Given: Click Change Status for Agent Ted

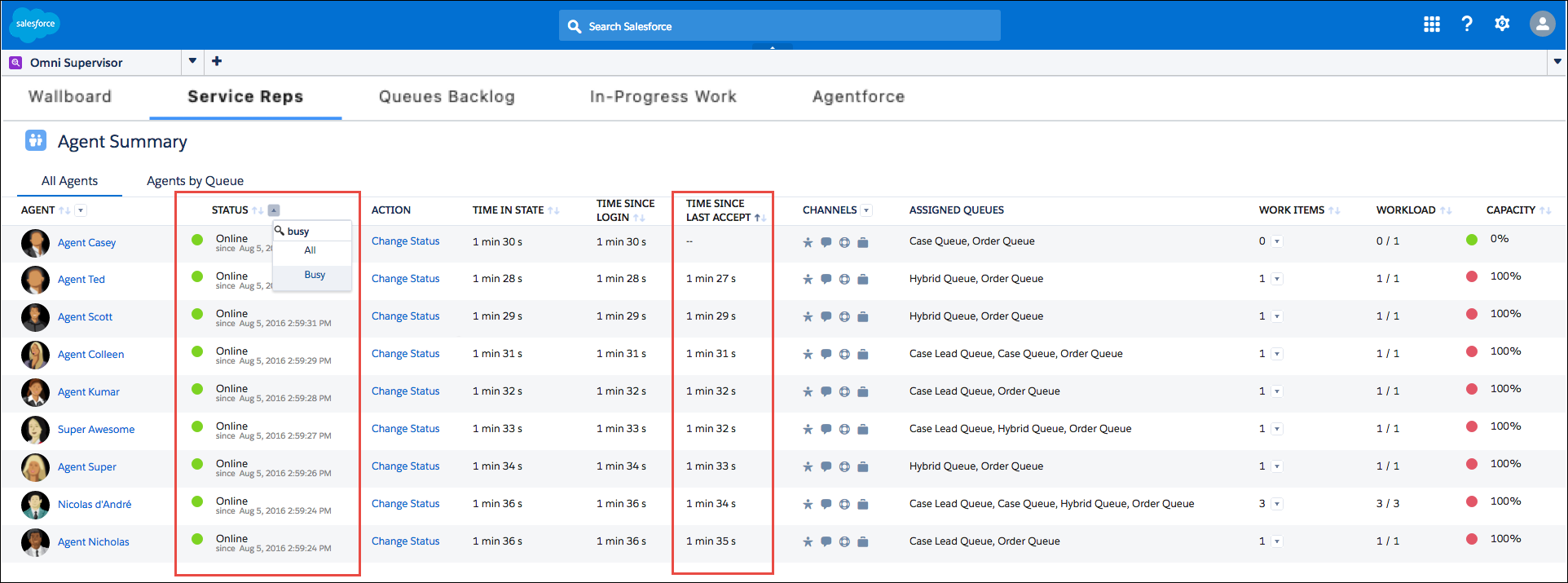Looking at the screenshot, I should coord(405,279).
